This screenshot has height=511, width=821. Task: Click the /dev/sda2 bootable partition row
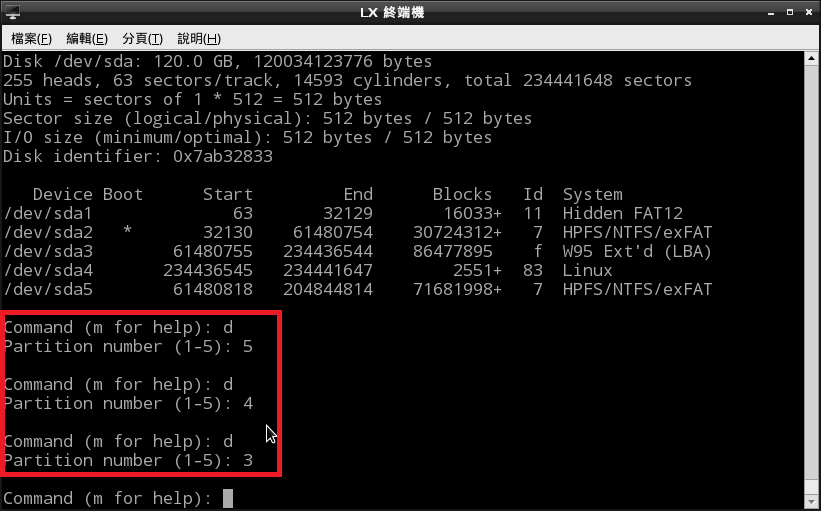[x=357, y=232]
